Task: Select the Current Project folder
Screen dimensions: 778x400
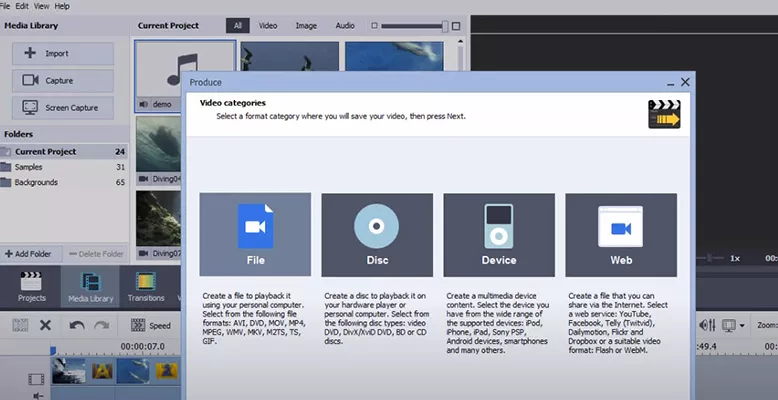Action: (x=64, y=152)
